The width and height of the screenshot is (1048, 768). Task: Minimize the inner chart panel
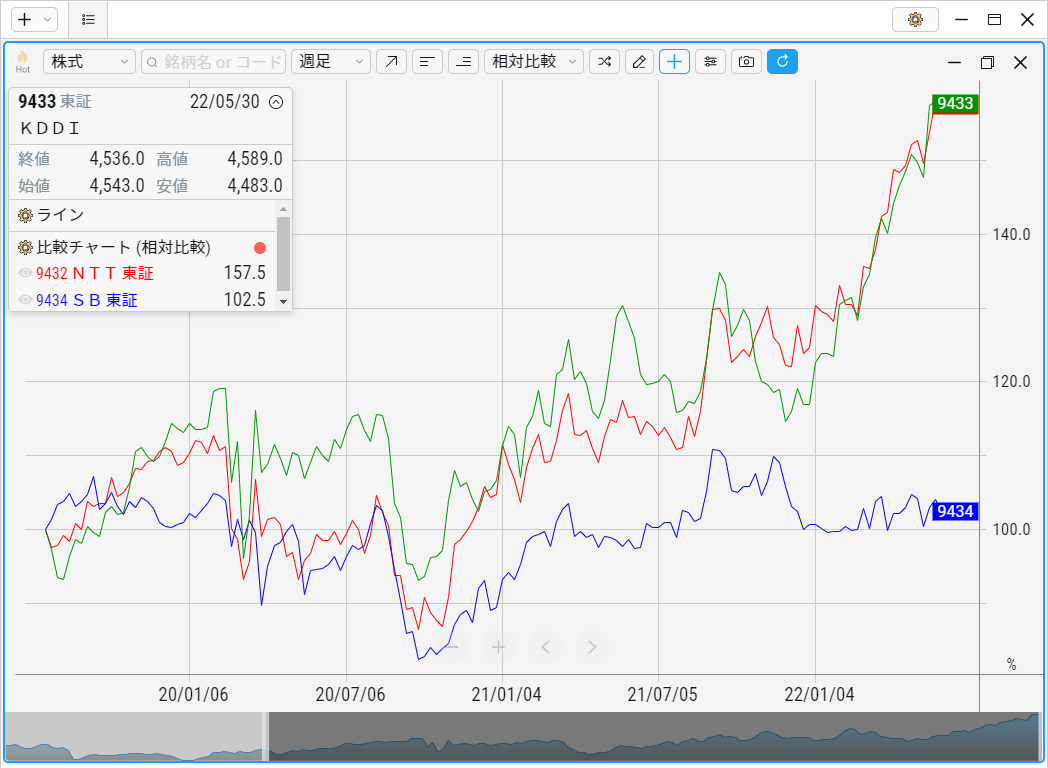pos(954,62)
